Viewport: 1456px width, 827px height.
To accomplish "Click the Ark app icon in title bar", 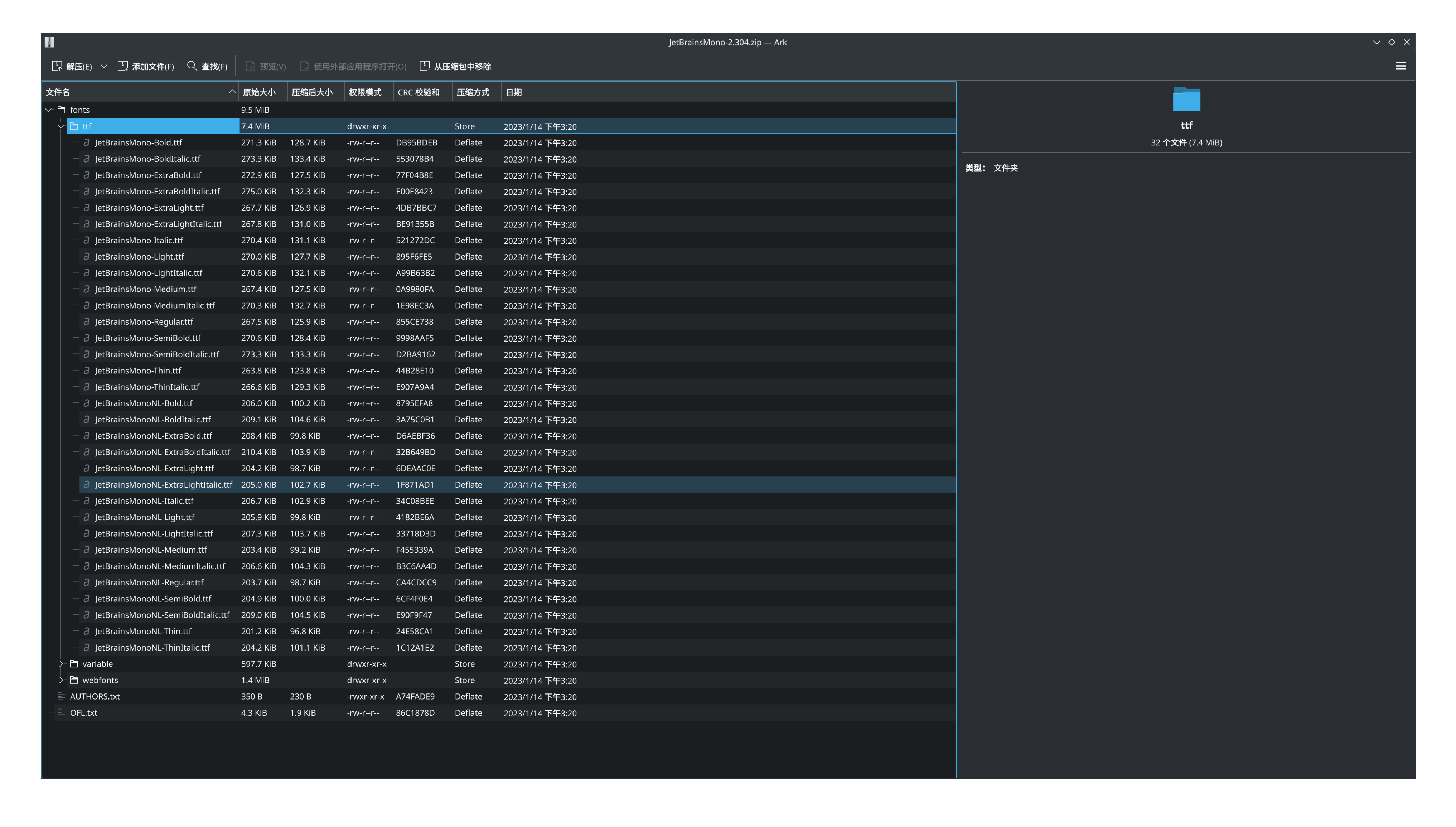I will (x=50, y=42).
